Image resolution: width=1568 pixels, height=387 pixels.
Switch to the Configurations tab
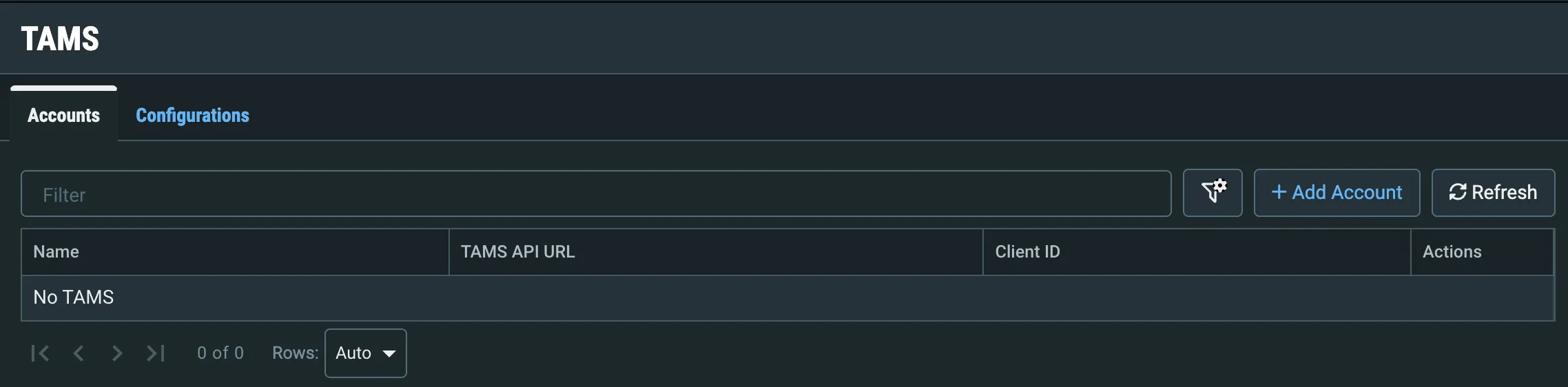coord(192,115)
